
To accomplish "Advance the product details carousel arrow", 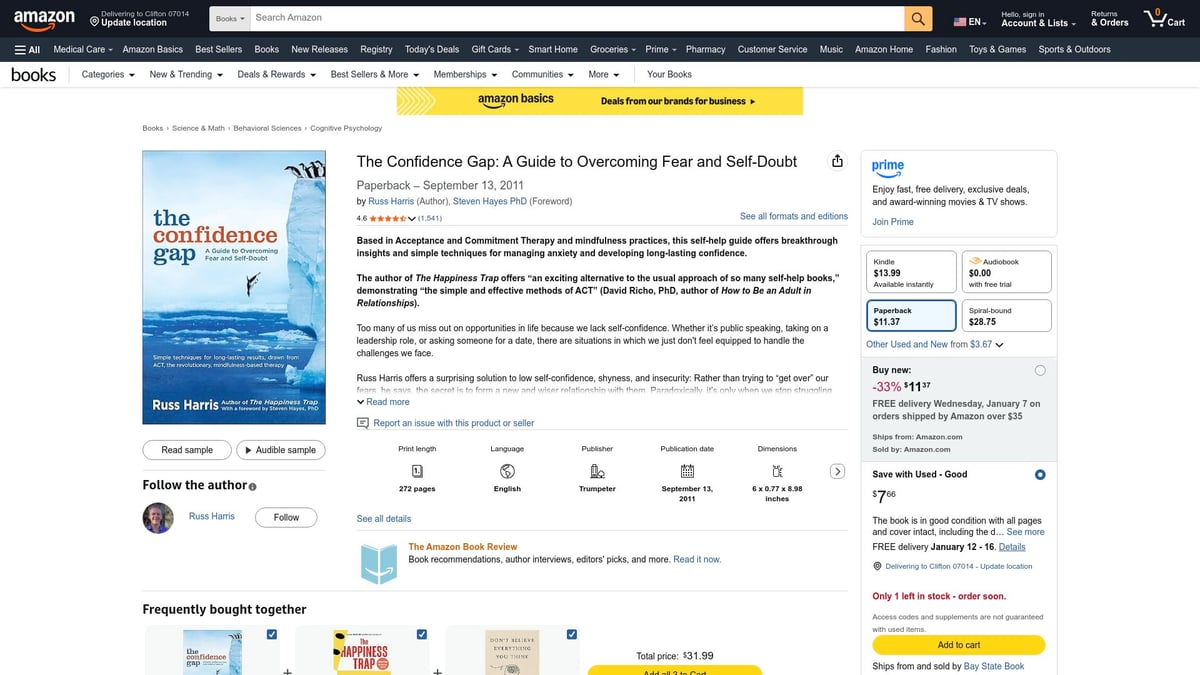I will pyautogui.click(x=837, y=470).
